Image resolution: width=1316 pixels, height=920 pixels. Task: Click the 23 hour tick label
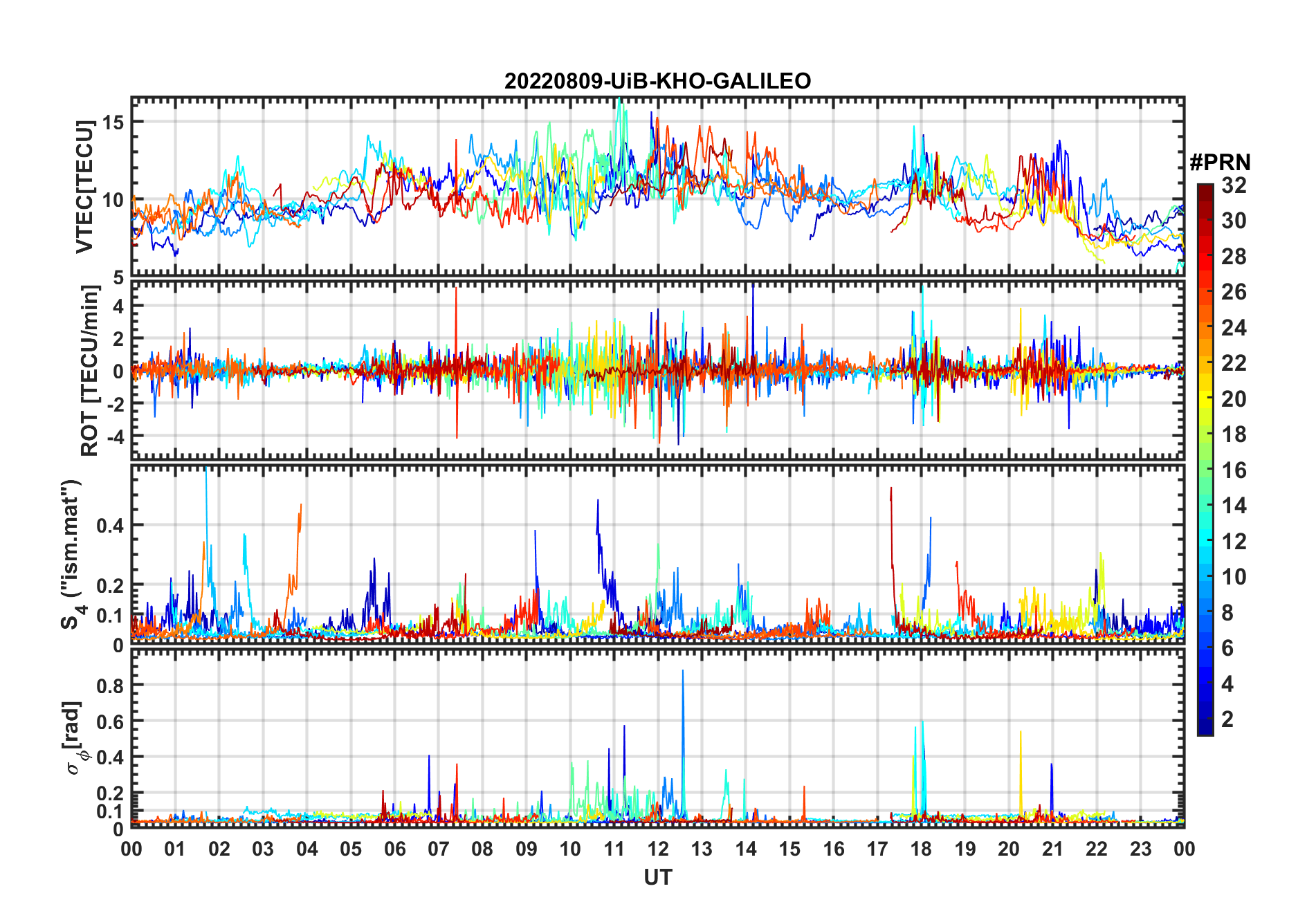pos(1140,849)
